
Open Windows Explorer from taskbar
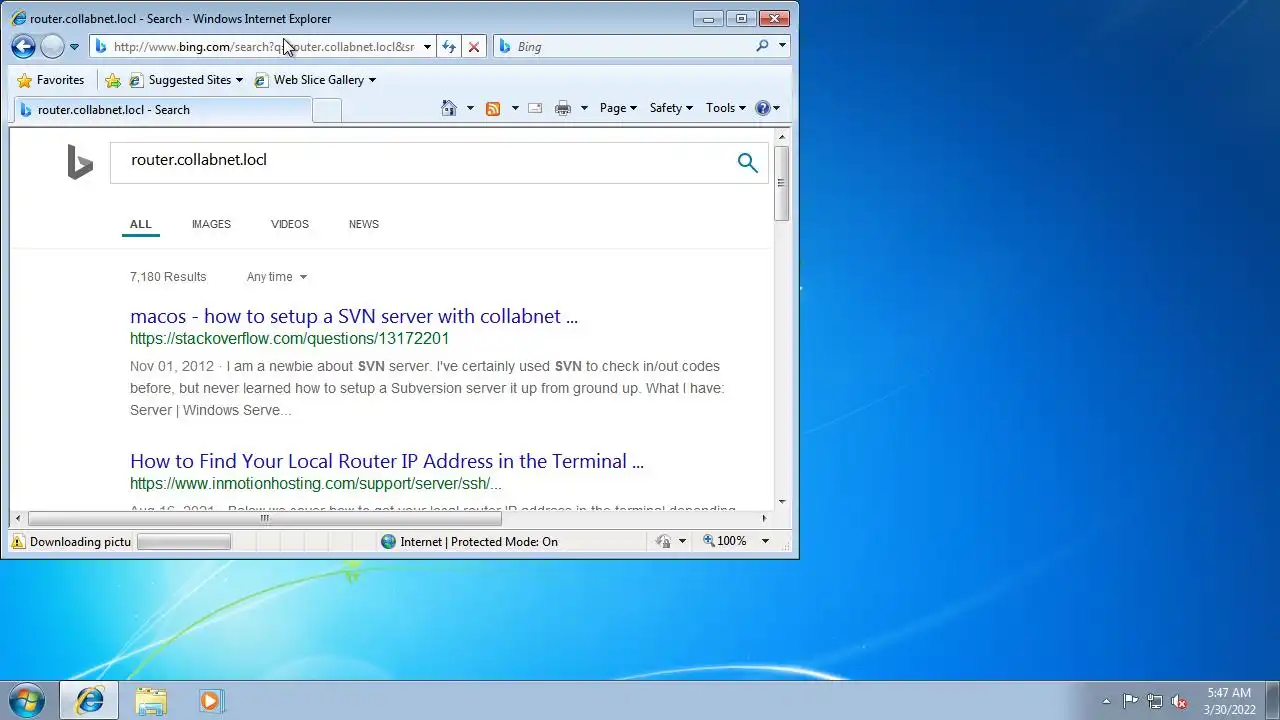coord(151,700)
